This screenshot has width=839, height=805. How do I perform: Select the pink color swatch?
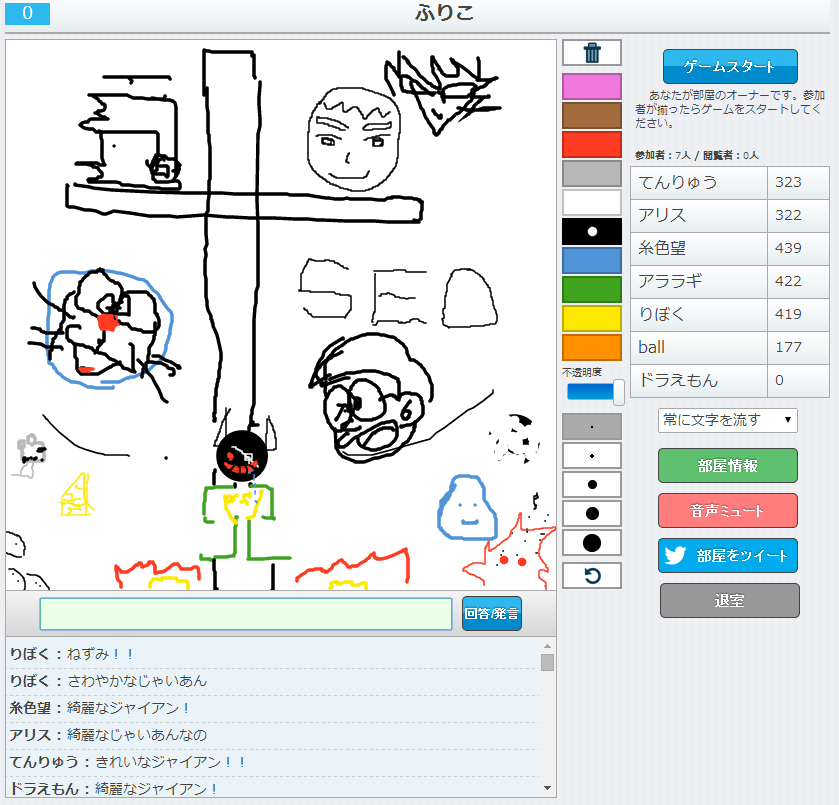(x=592, y=87)
